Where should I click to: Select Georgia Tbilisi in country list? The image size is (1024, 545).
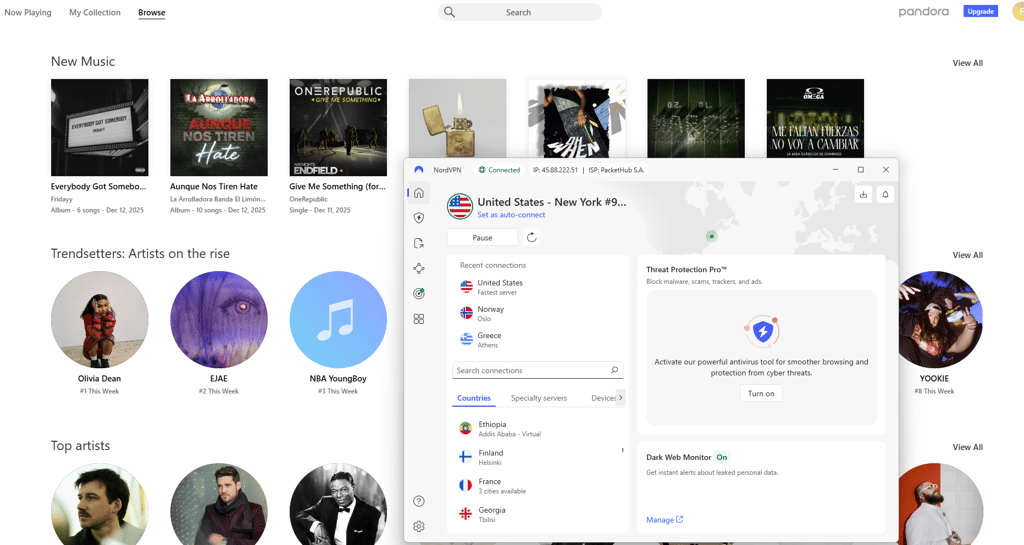click(537, 514)
